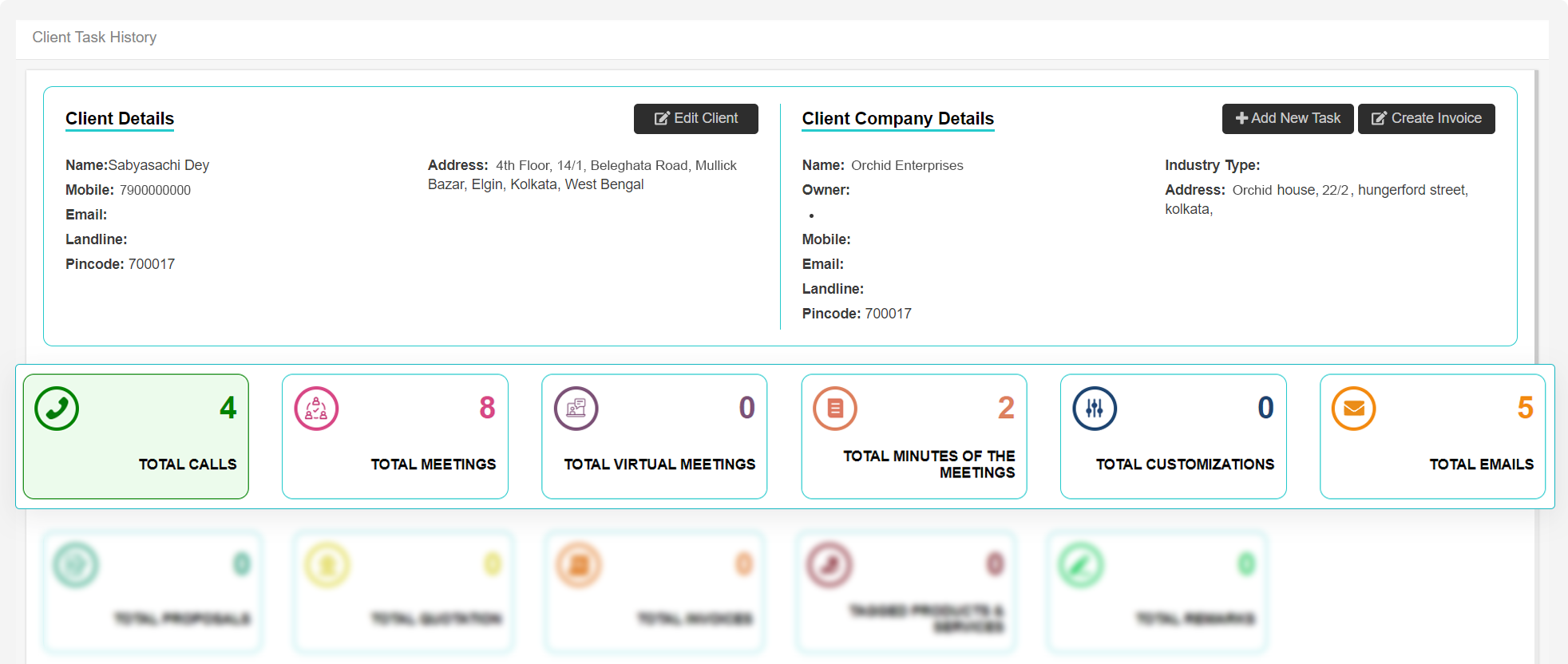Click the Client Task History title
The width and height of the screenshot is (1568, 664).
(x=94, y=38)
